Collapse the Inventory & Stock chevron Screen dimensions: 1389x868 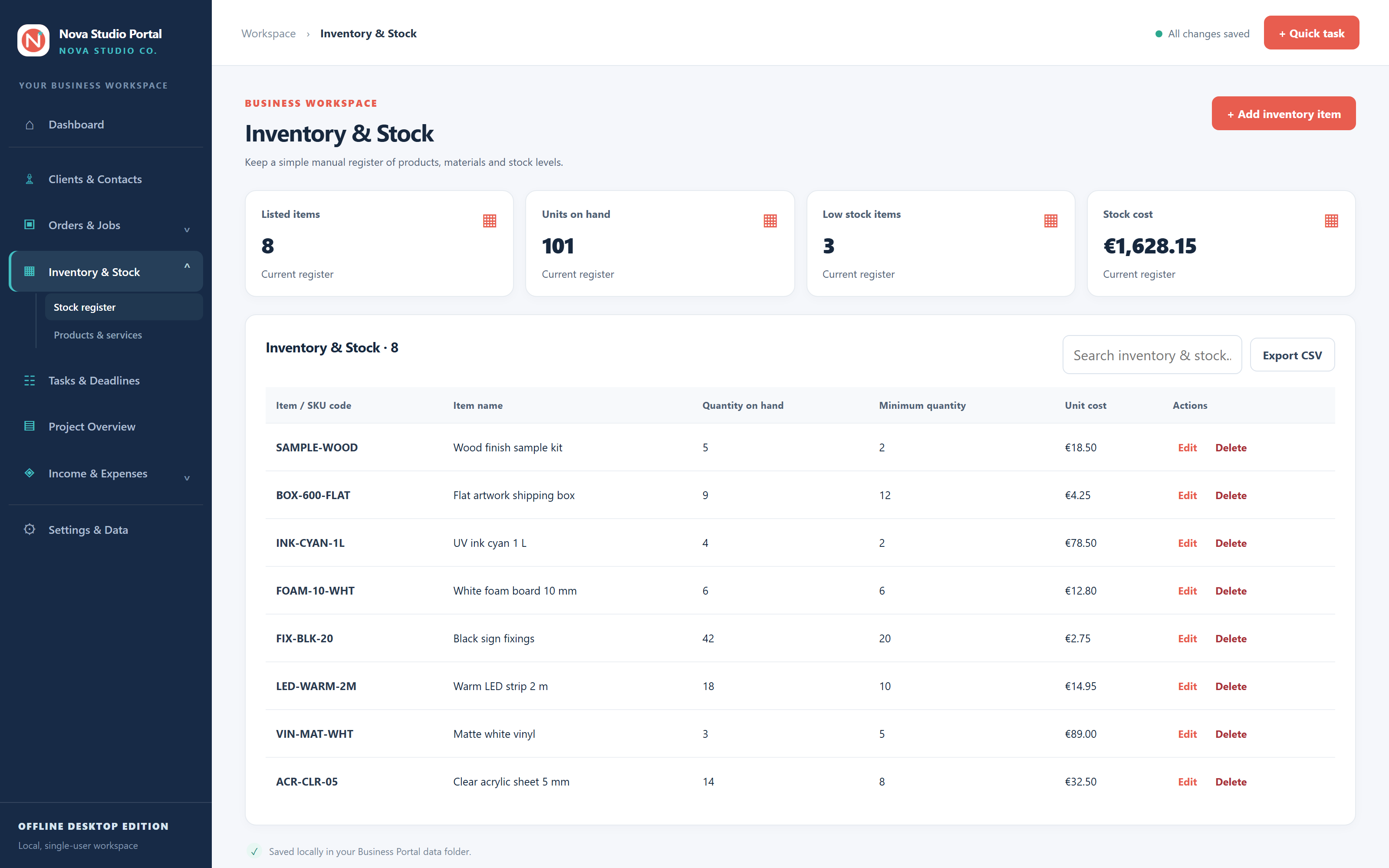click(x=187, y=266)
